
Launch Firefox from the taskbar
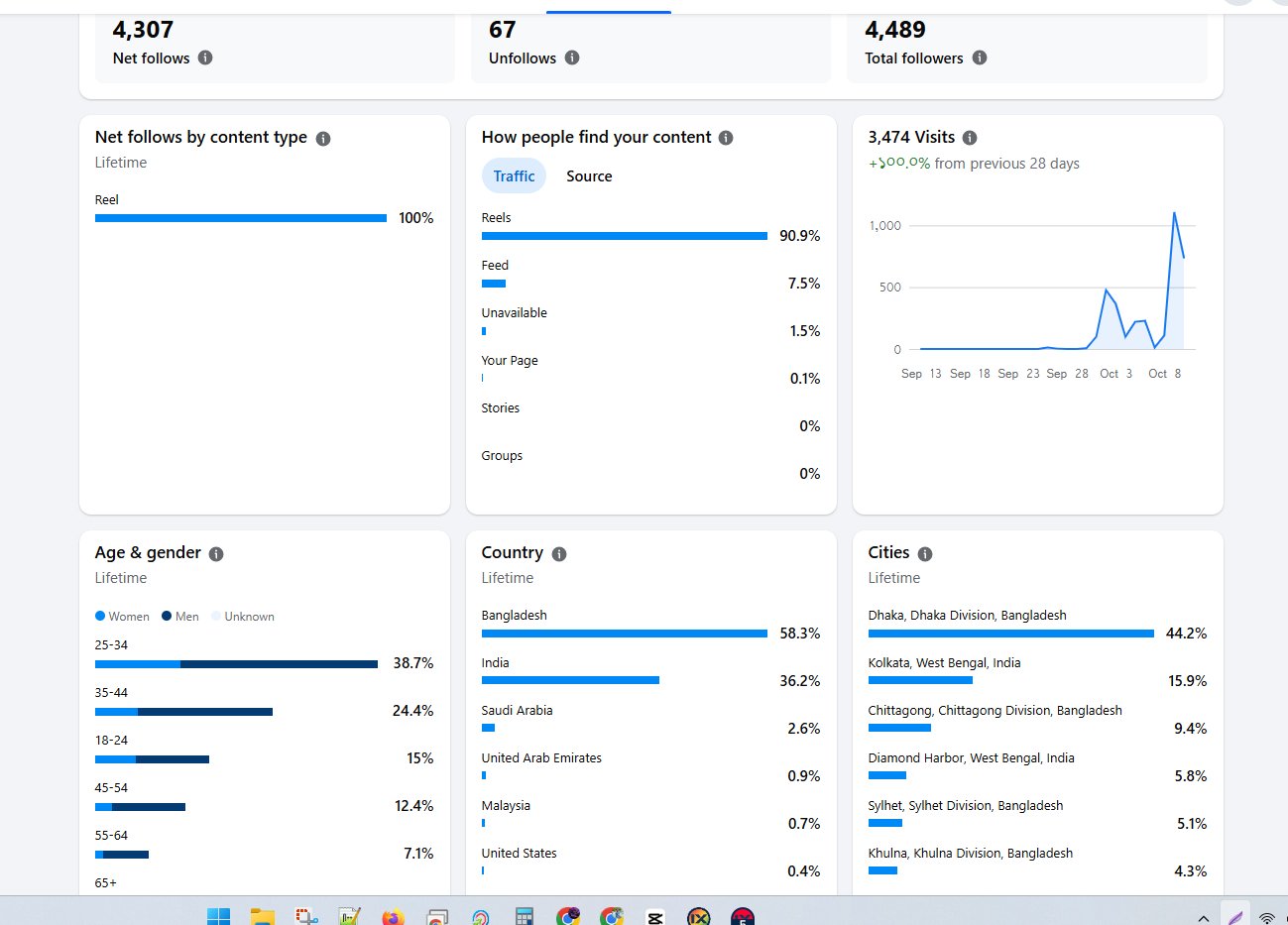click(393, 916)
